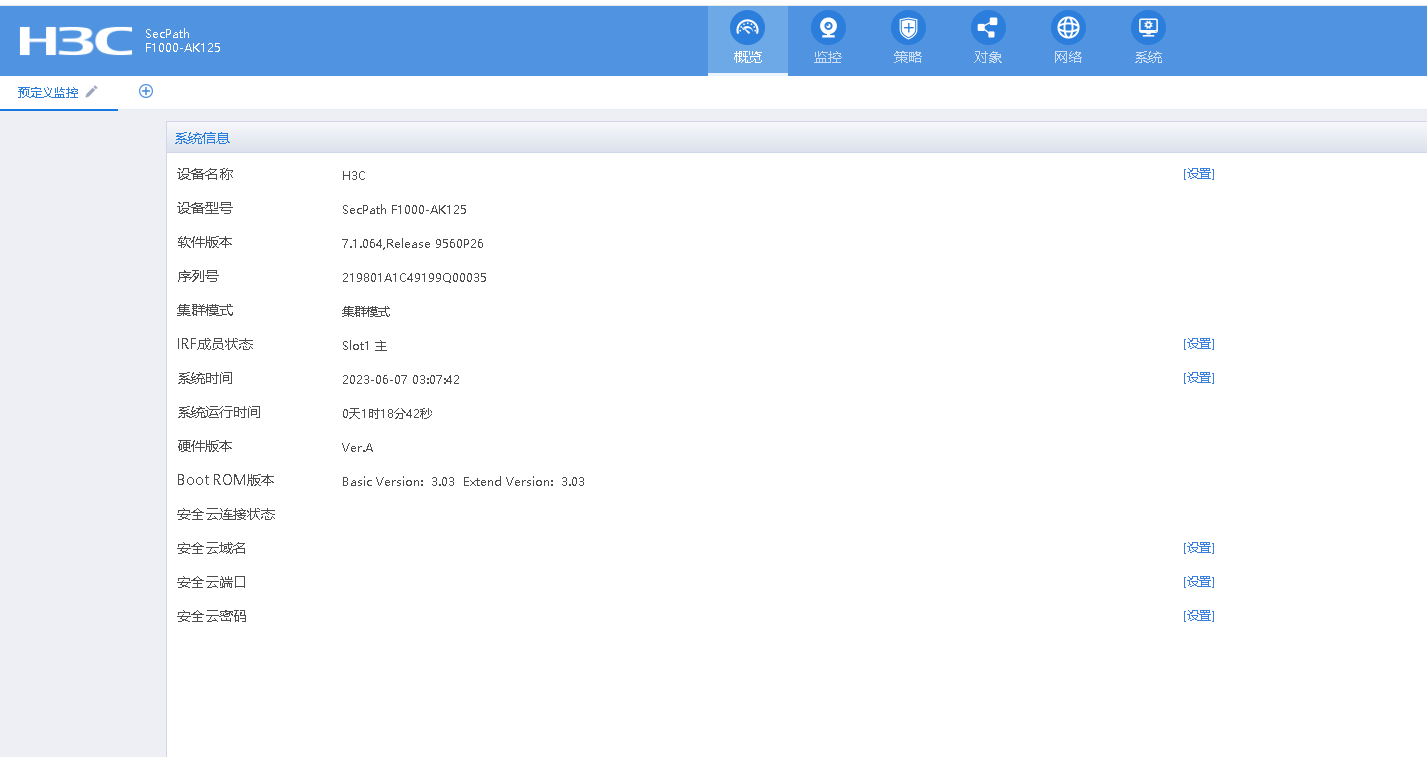Open the 策略 policy shield icon
Viewport: 1427px width, 757px height.
click(x=908, y=28)
